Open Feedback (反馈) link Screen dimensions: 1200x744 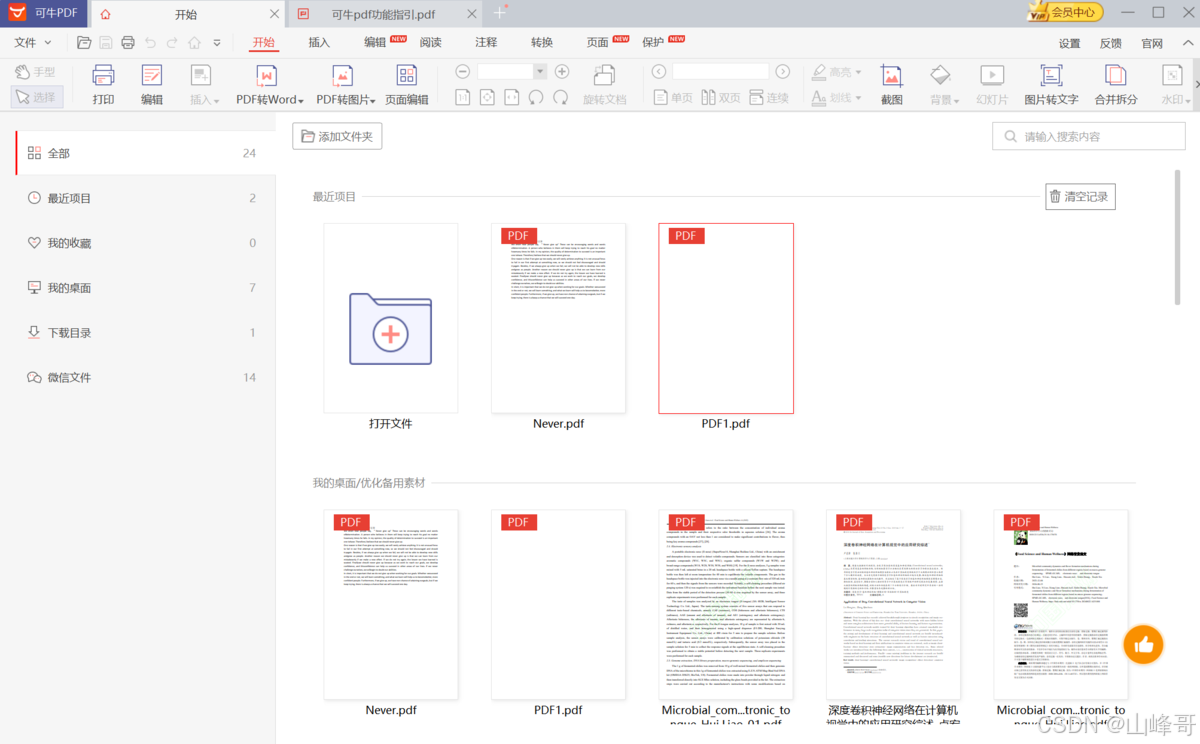pyautogui.click(x=1111, y=43)
